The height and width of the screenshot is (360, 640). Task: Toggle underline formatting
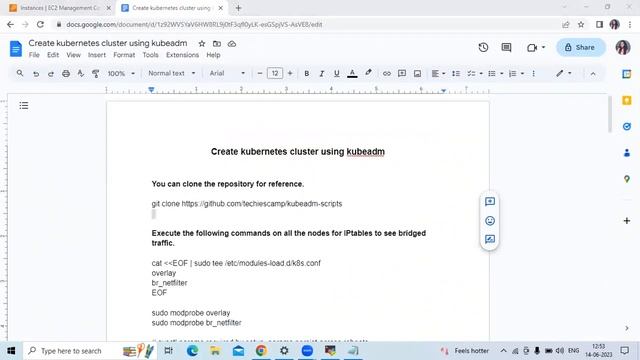tap(336, 73)
